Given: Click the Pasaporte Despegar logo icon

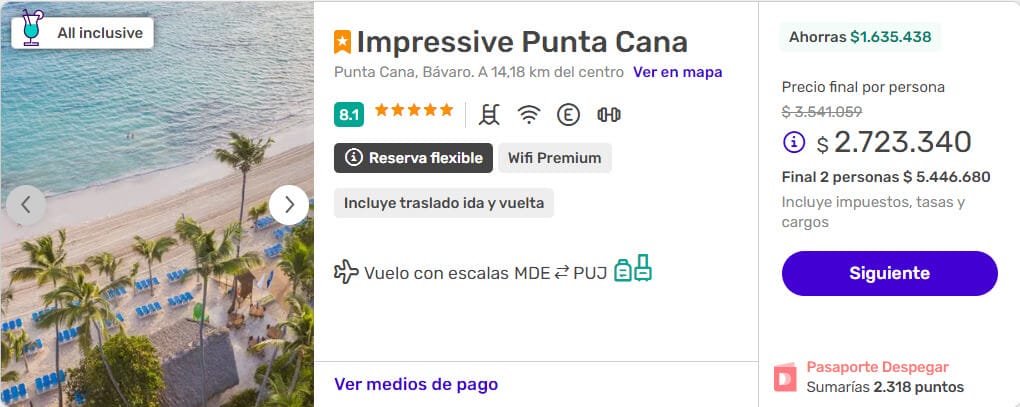Looking at the screenshot, I should [x=785, y=377].
